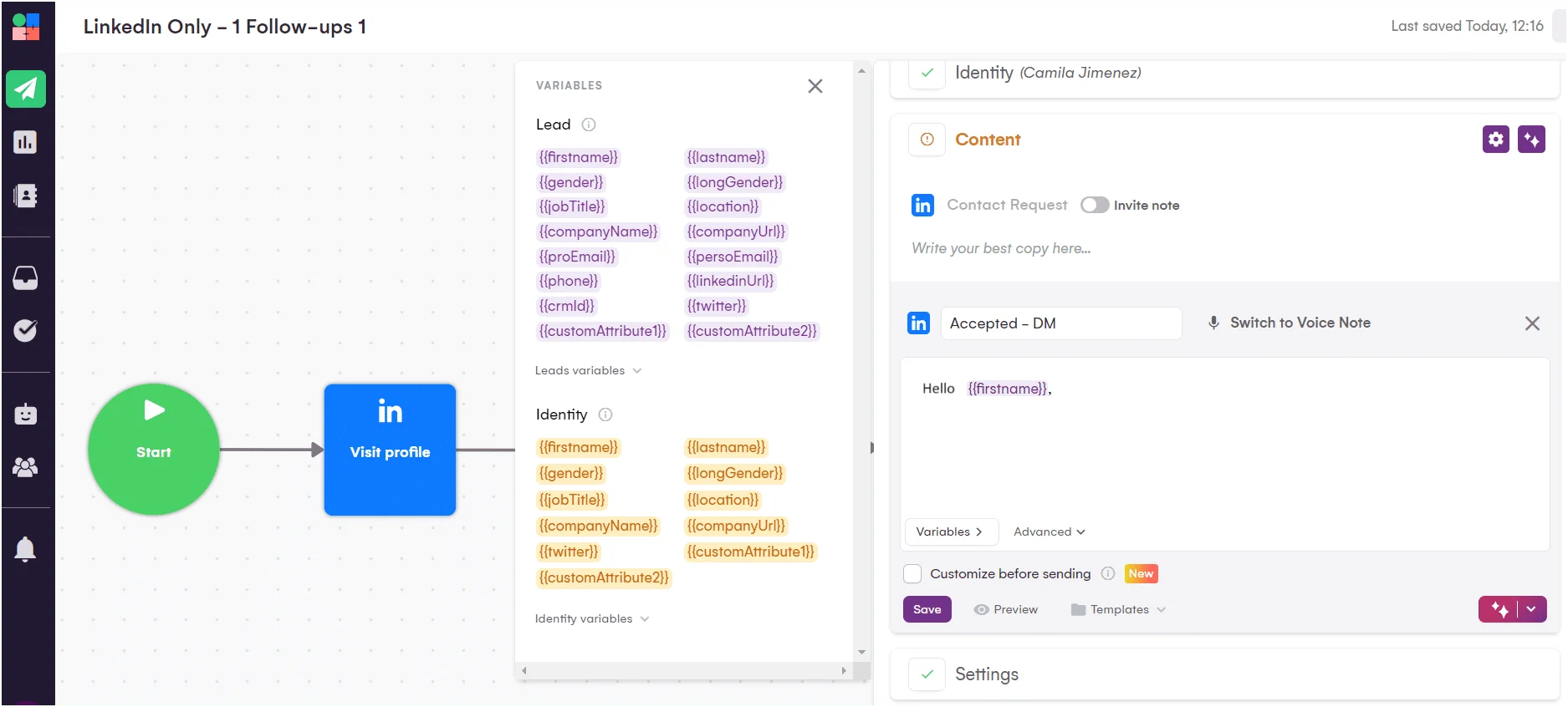The image size is (1568, 707).
Task: Click the Content warning status icon
Action: click(927, 140)
